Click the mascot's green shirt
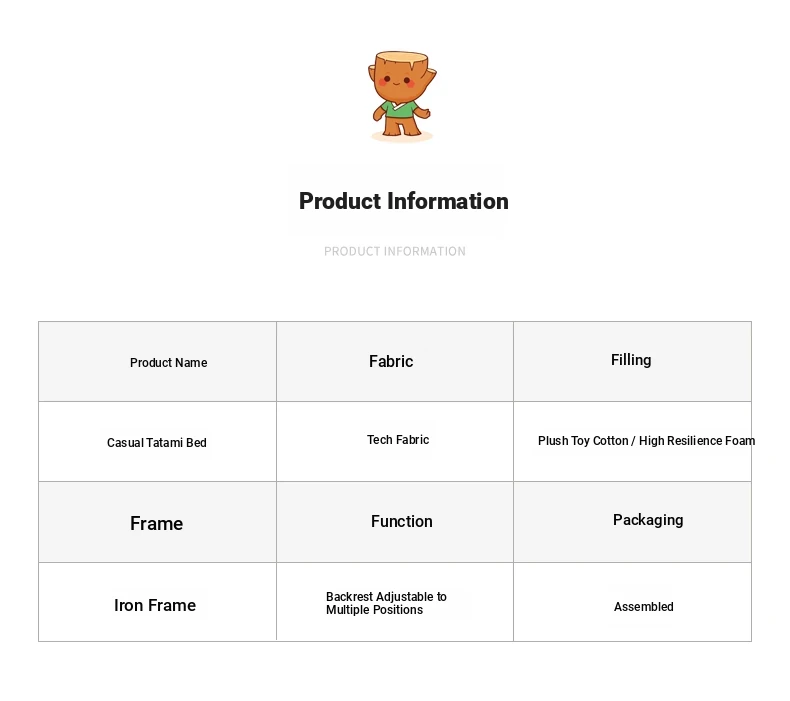790x701 pixels. [x=399, y=109]
